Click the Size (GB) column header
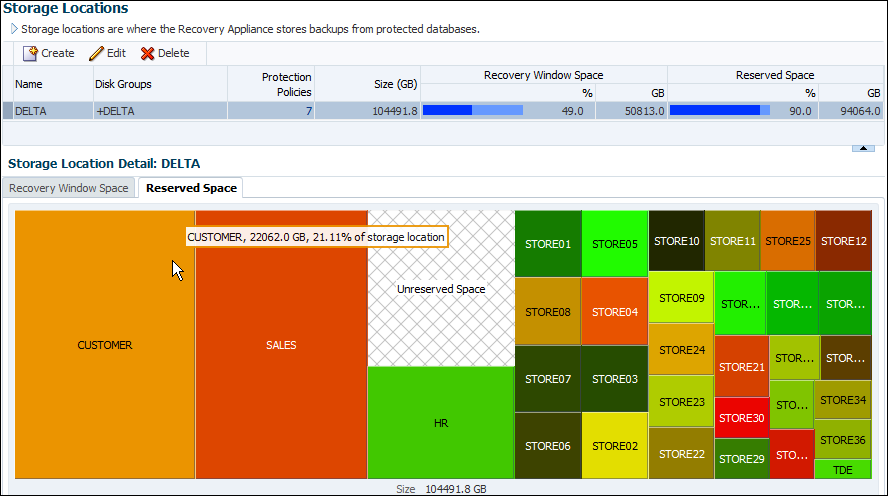Image resolution: width=888 pixels, height=496 pixels. (x=368, y=84)
